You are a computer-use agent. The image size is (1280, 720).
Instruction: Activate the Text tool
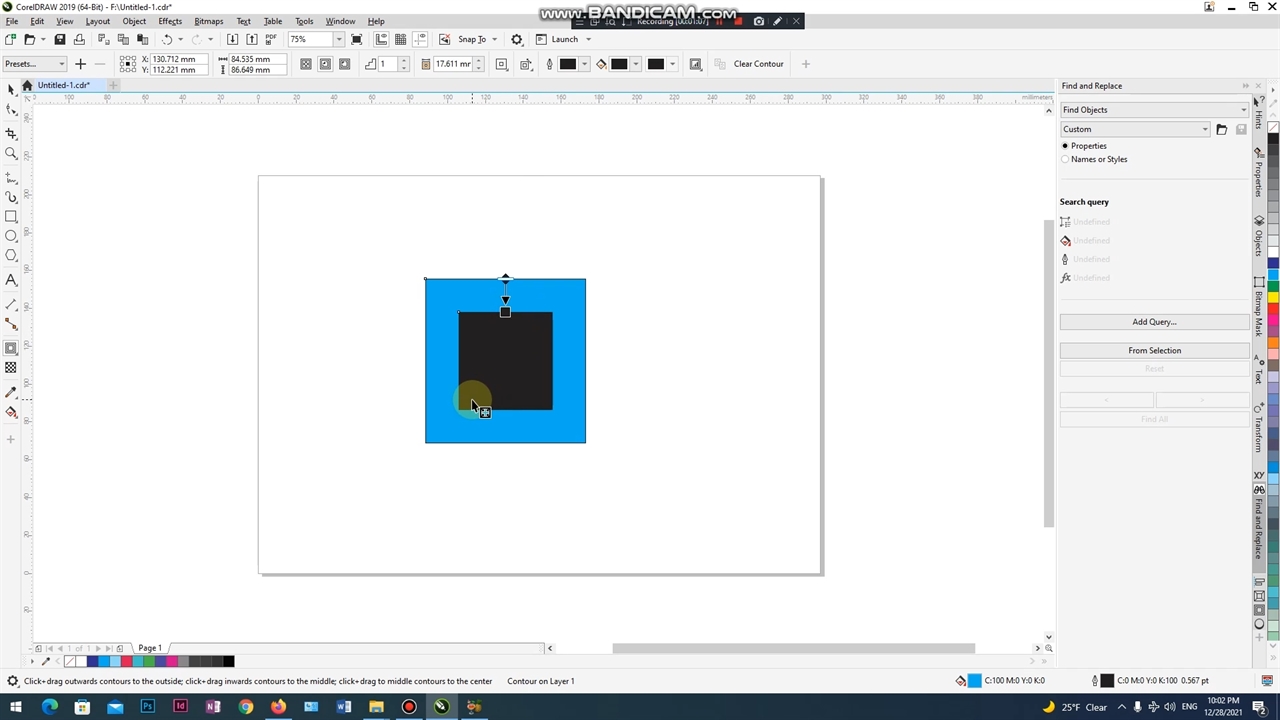[x=11, y=281]
